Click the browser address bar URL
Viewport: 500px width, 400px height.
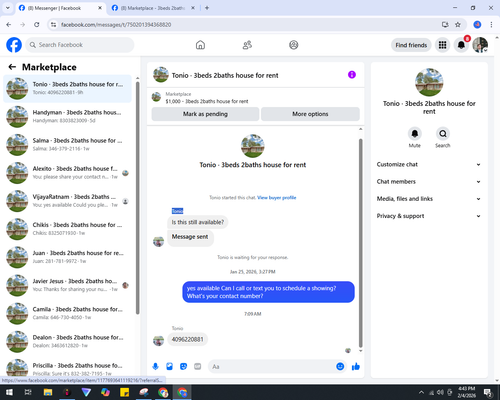pos(116,25)
